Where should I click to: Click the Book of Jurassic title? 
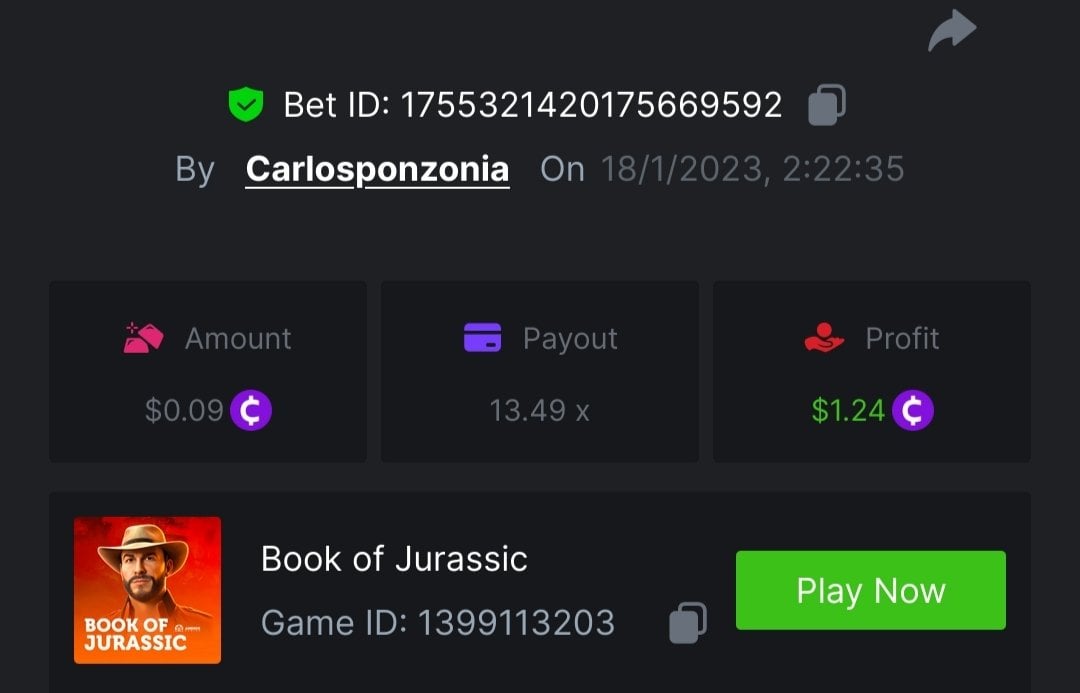pos(394,559)
